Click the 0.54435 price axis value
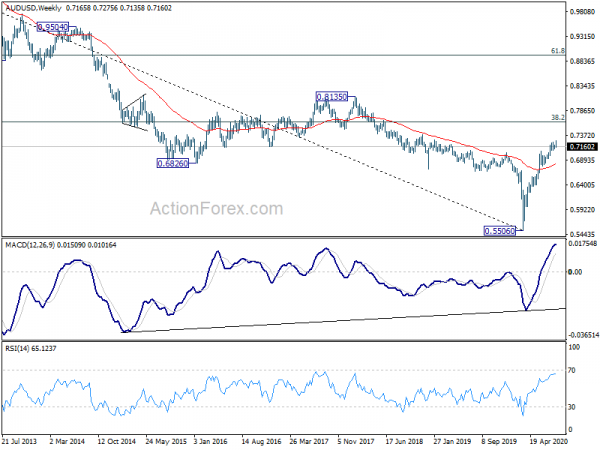This screenshot has width=600, height=450. [x=582, y=234]
